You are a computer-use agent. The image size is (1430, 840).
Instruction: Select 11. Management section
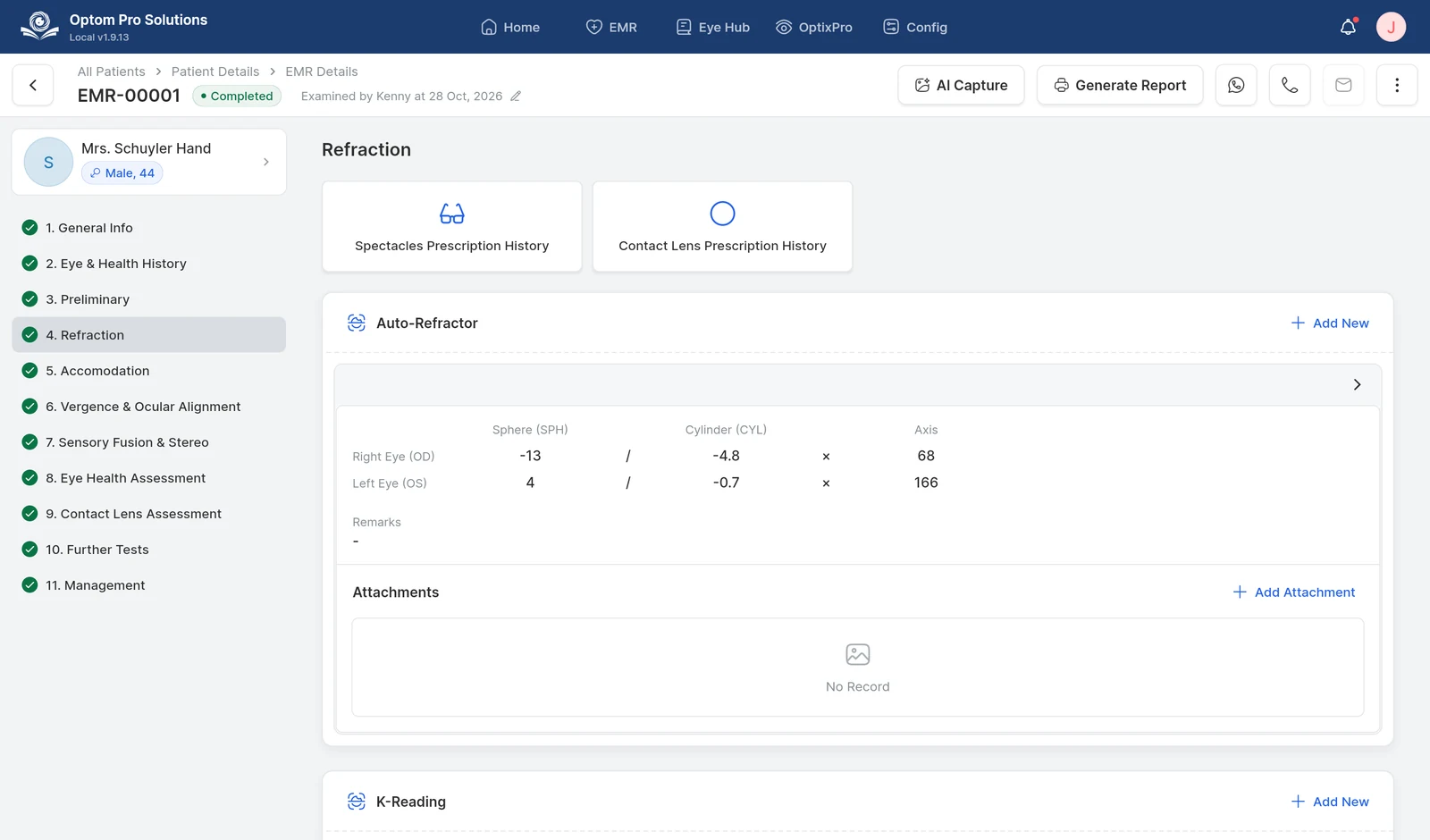[x=149, y=585]
